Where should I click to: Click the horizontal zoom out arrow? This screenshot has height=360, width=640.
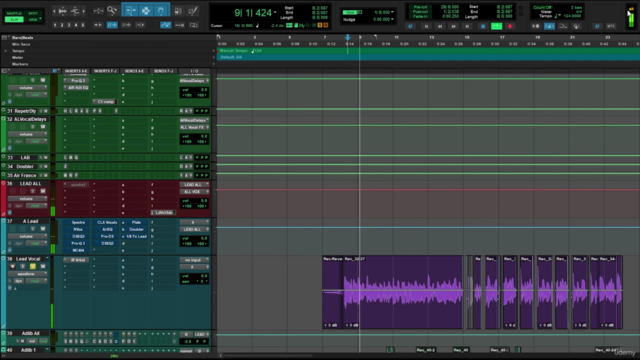click(x=54, y=11)
